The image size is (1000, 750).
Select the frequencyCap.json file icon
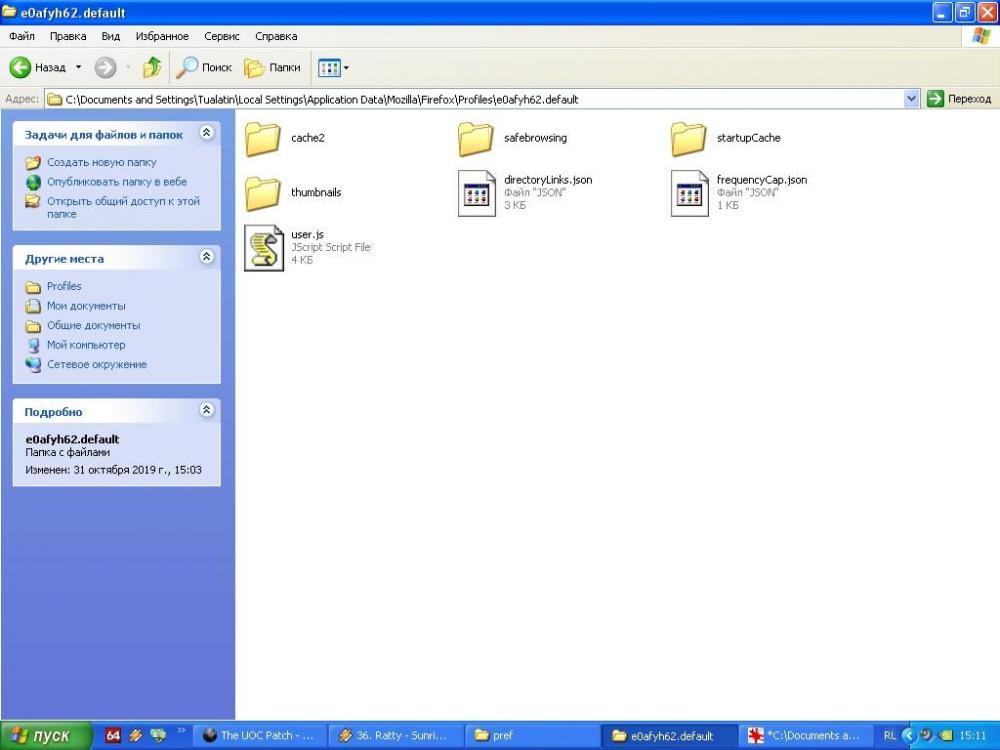tap(689, 193)
